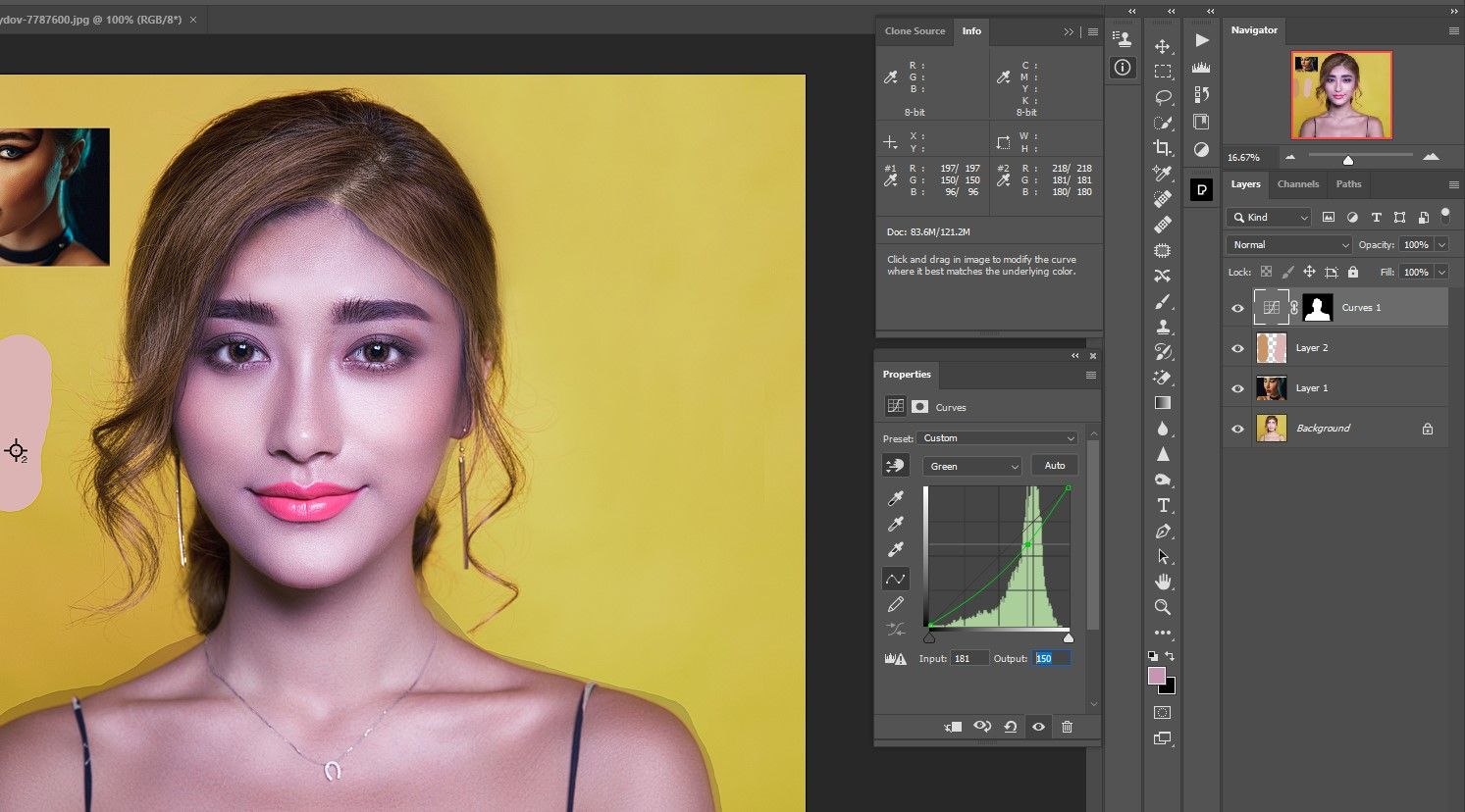The height and width of the screenshot is (812, 1465).
Task: Select the Sponge tool
Action: [1163, 480]
